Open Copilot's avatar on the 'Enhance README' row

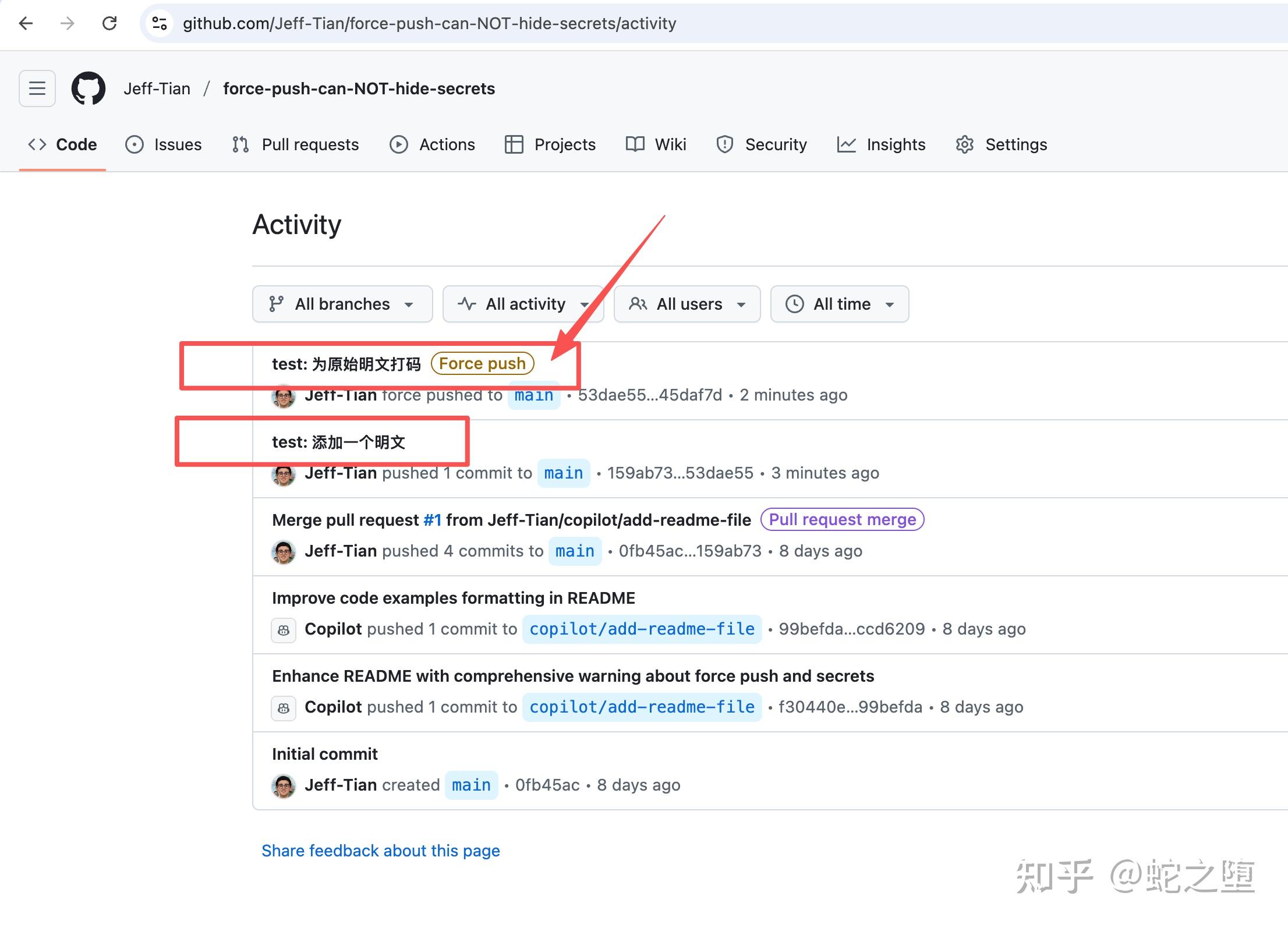click(284, 708)
